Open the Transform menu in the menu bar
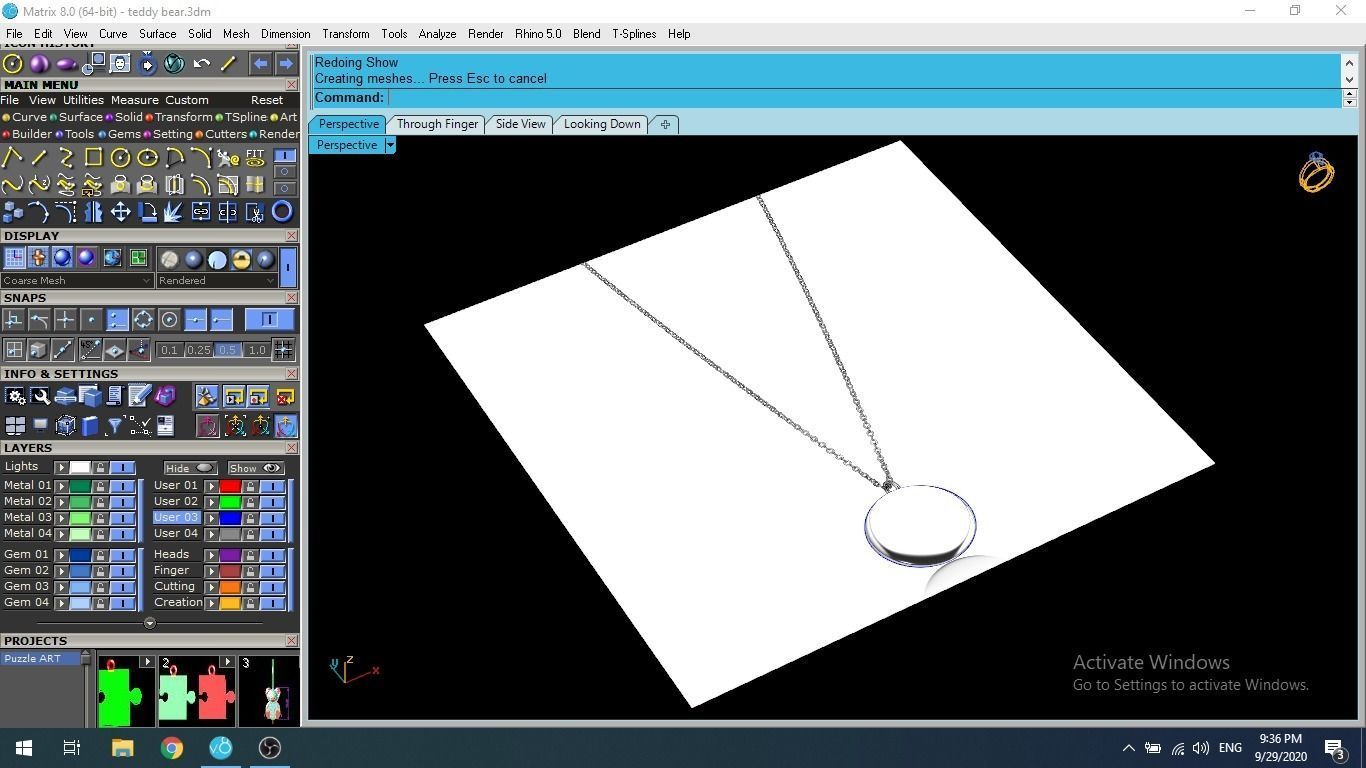Image resolution: width=1366 pixels, height=768 pixels. tap(346, 34)
